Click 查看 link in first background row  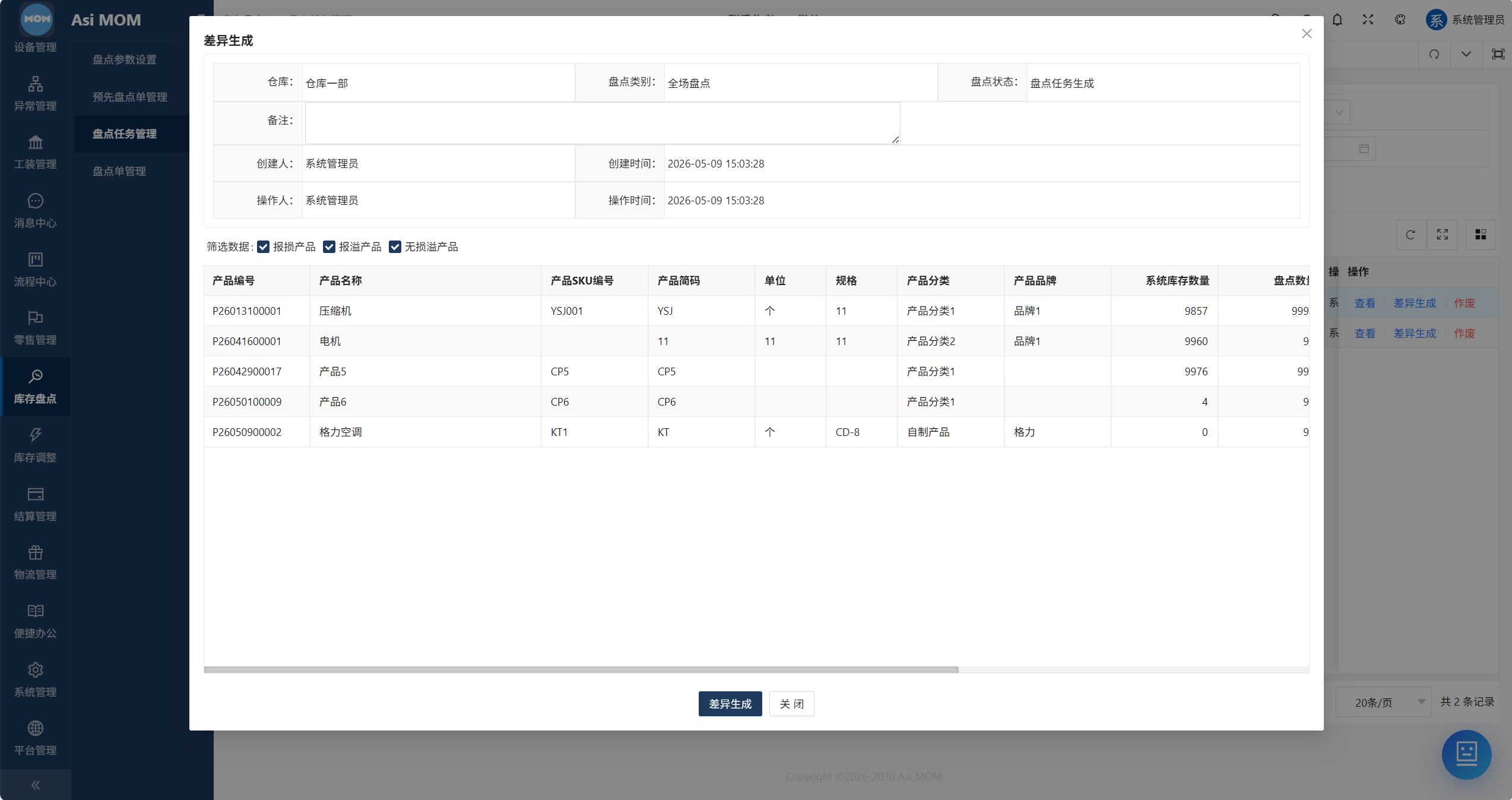point(1365,303)
